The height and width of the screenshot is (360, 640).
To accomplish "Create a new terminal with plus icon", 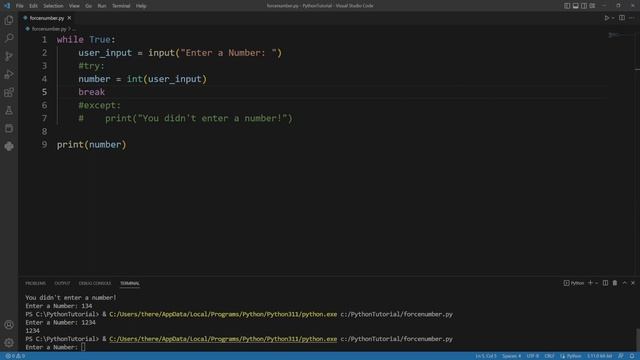I will click(590, 283).
